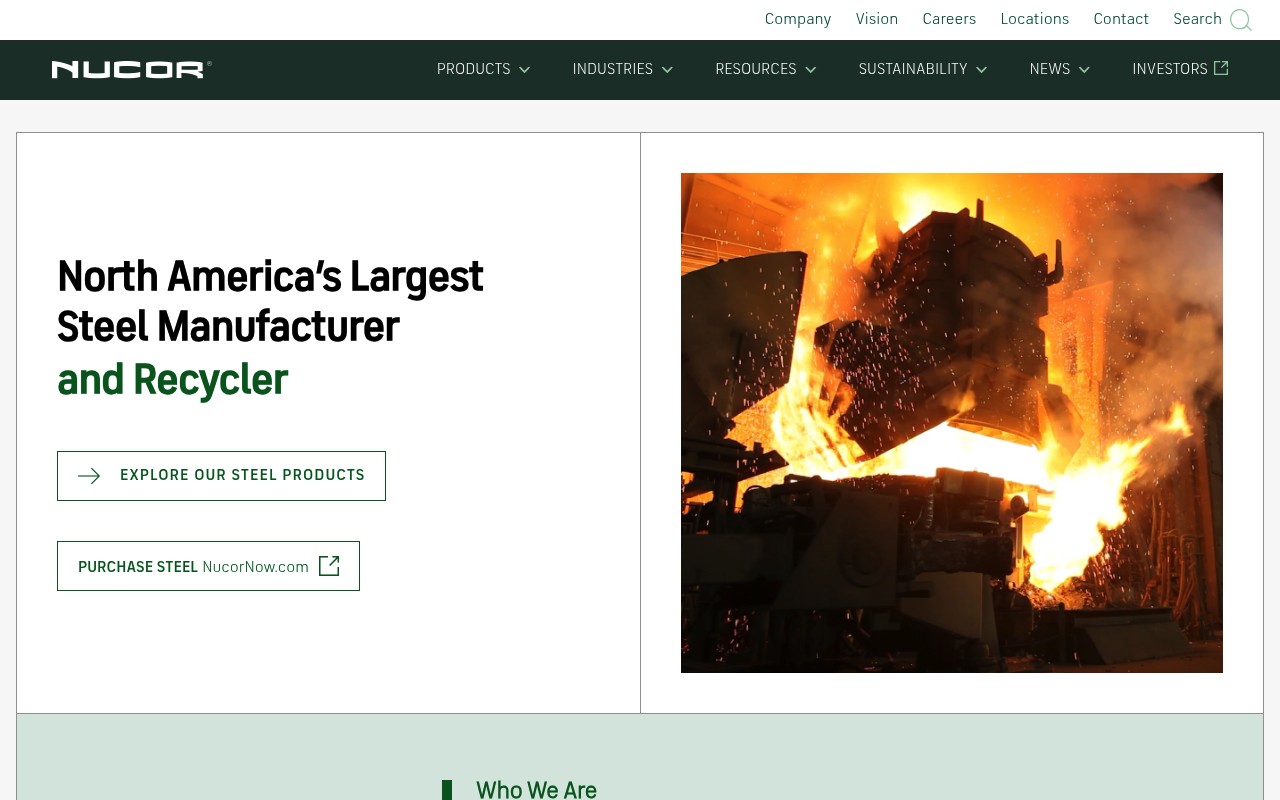The width and height of the screenshot is (1280, 800).
Task: Click Explore Our Steel Products button
Action: (x=221, y=476)
